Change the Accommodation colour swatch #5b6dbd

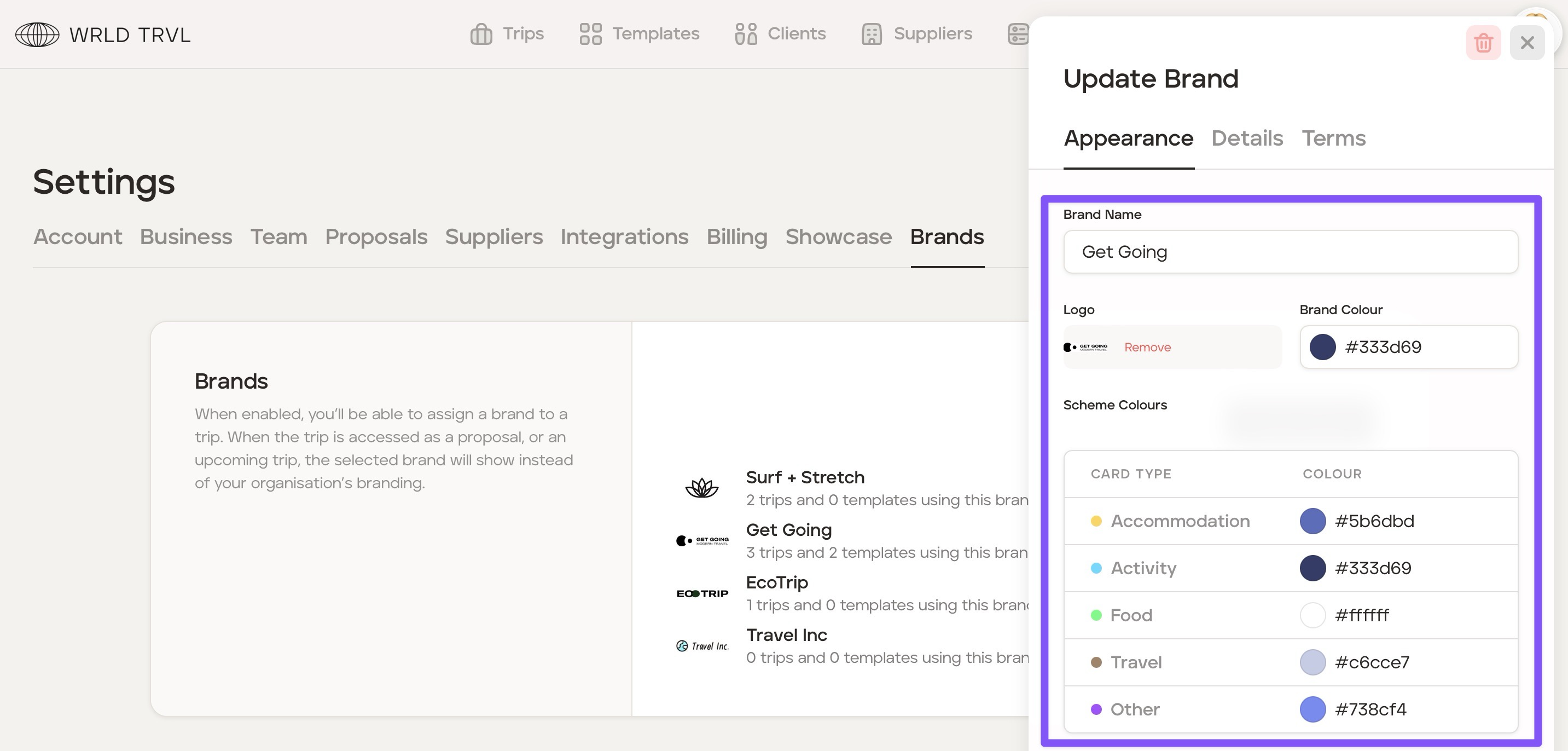point(1313,521)
